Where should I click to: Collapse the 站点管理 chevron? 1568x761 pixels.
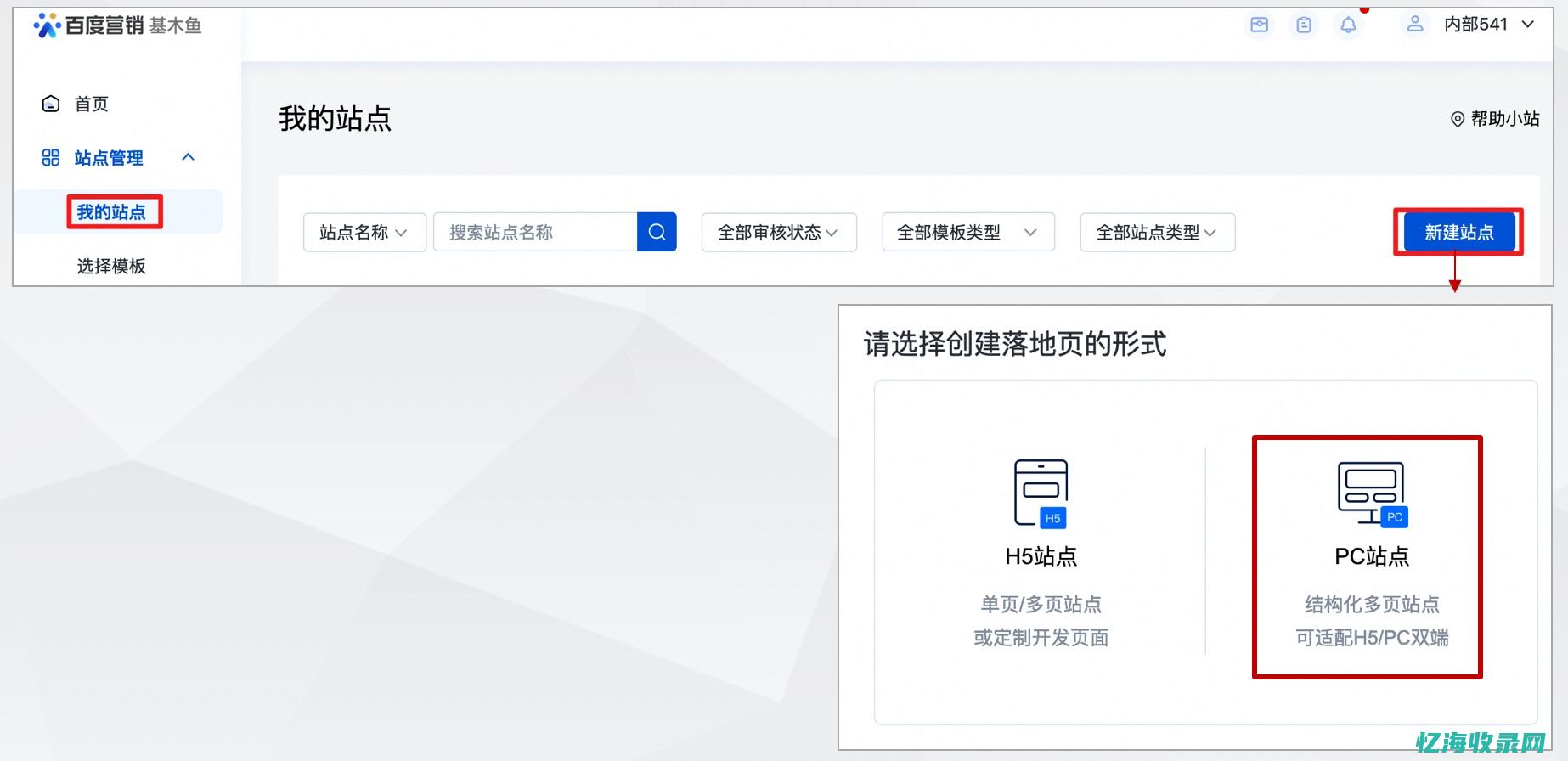pos(189,157)
